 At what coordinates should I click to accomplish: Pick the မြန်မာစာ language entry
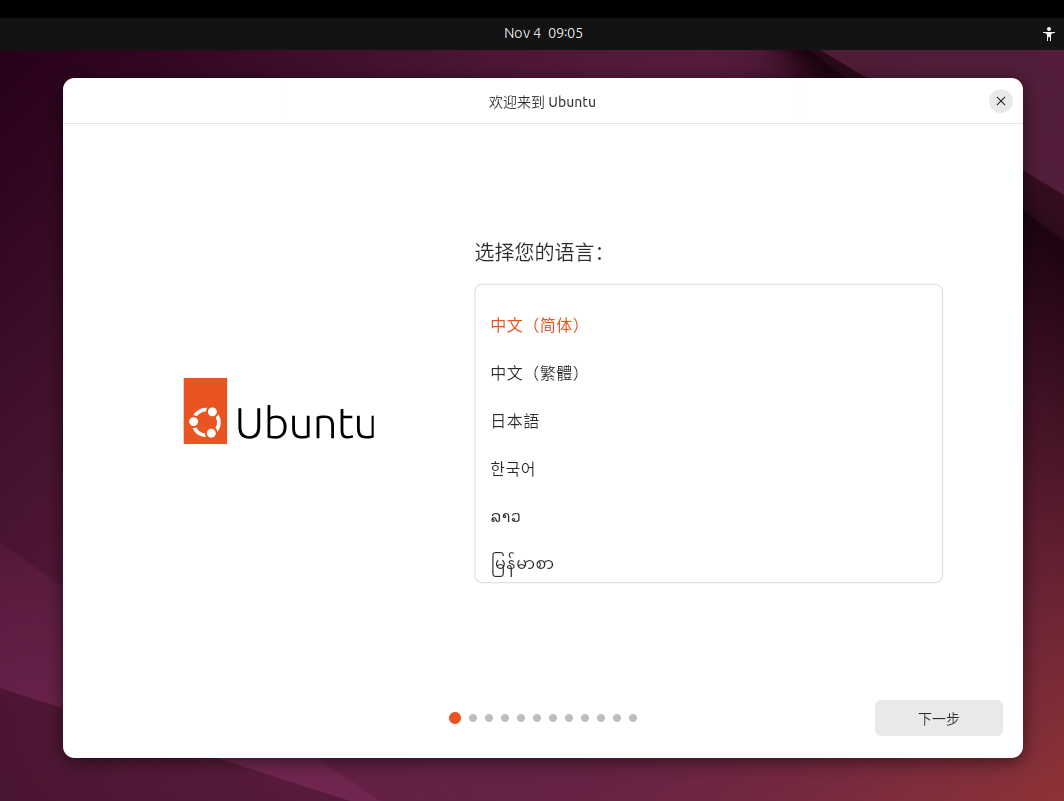pos(708,562)
